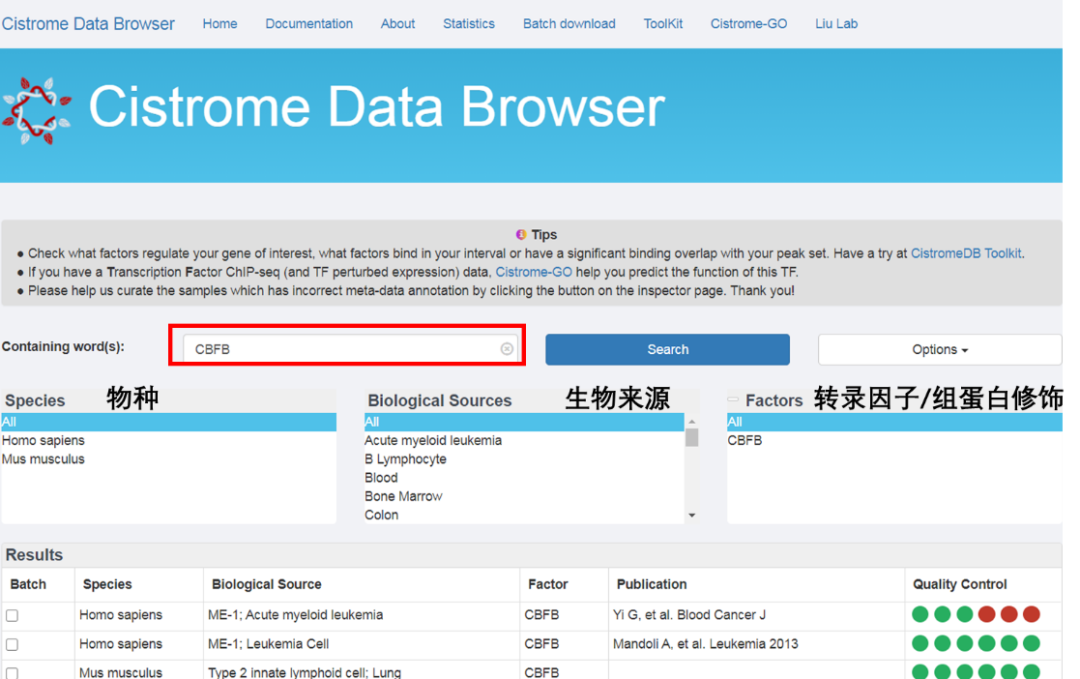
Task: Open the ToolKit nav item
Action: tap(663, 23)
